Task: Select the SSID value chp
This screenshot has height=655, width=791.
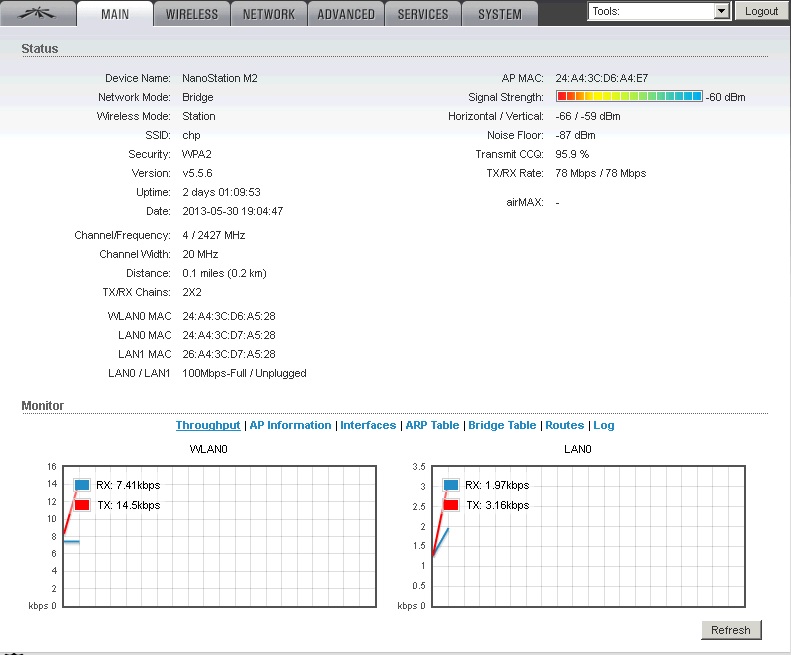Action: [191, 135]
